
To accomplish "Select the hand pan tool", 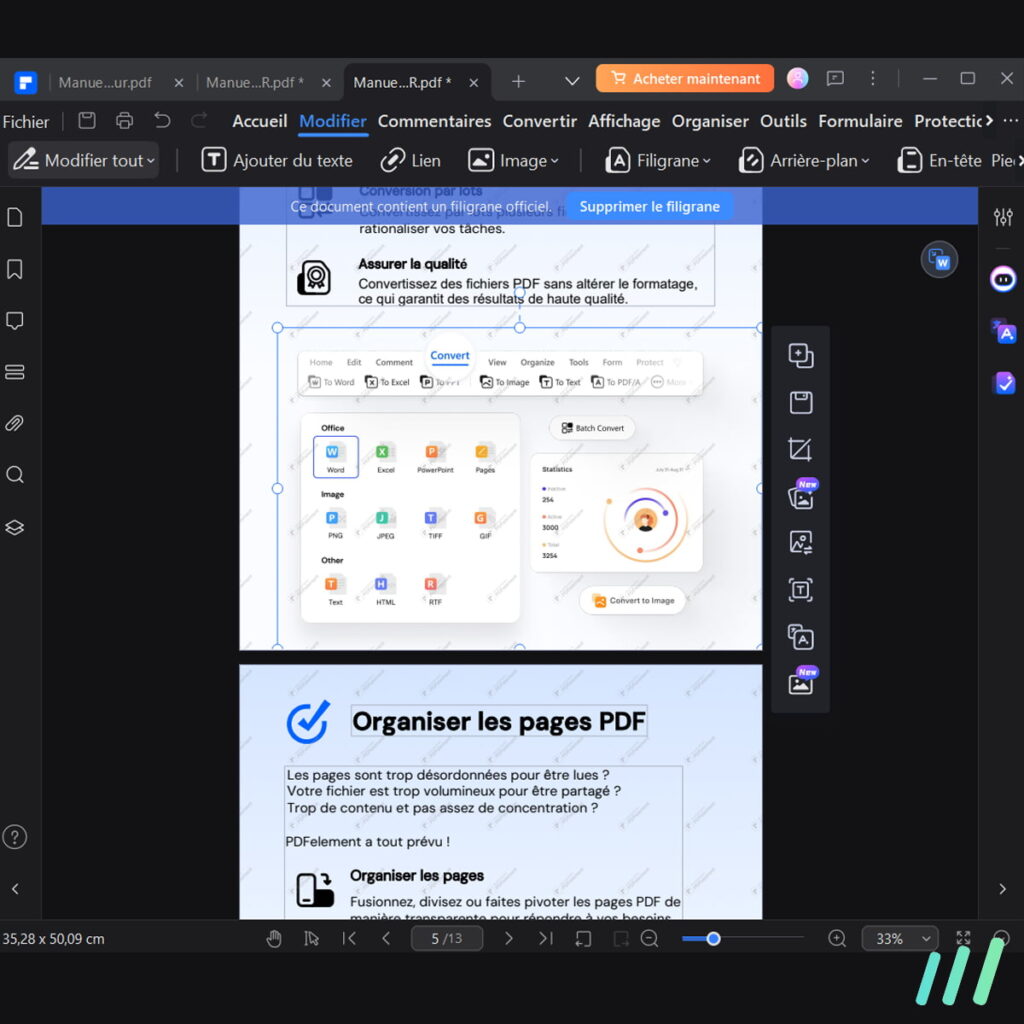I will (274, 938).
